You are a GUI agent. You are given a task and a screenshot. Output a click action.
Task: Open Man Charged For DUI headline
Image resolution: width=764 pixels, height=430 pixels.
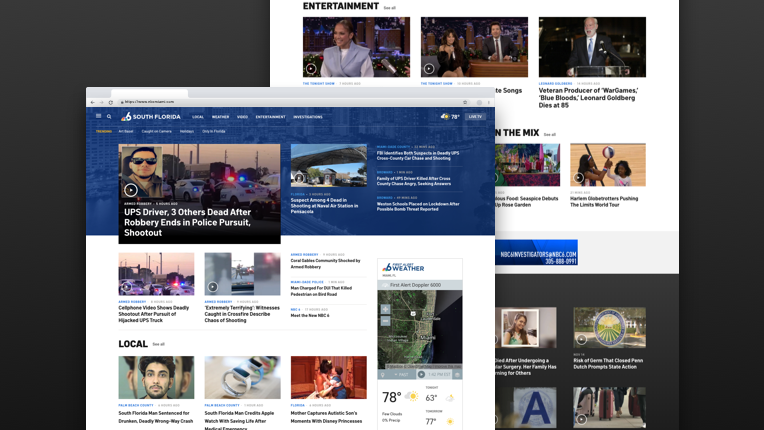coord(321,291)
